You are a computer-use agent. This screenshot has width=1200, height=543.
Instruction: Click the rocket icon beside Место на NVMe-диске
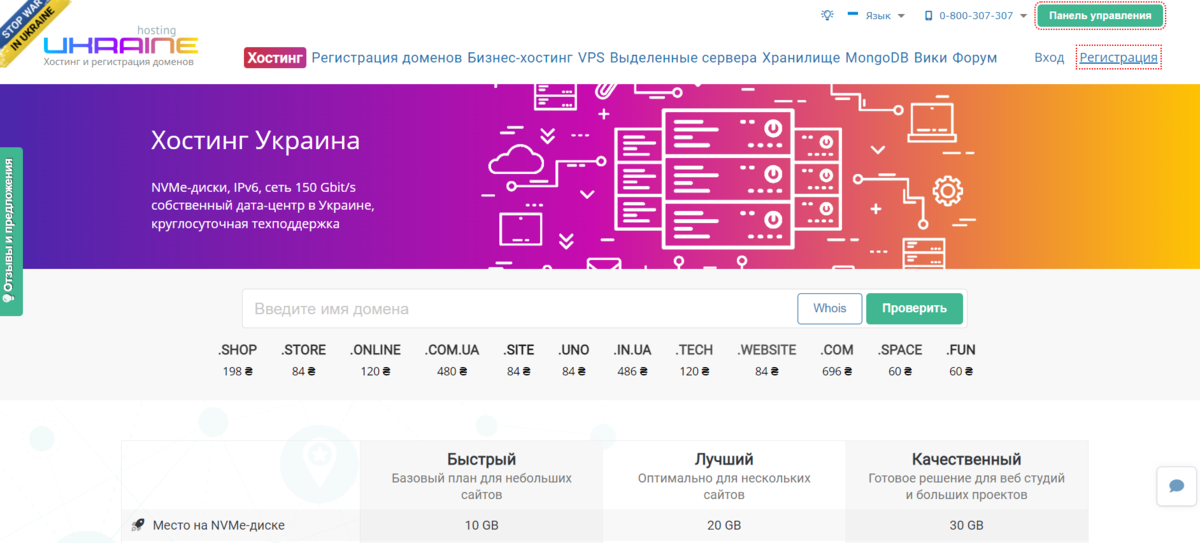138,525
